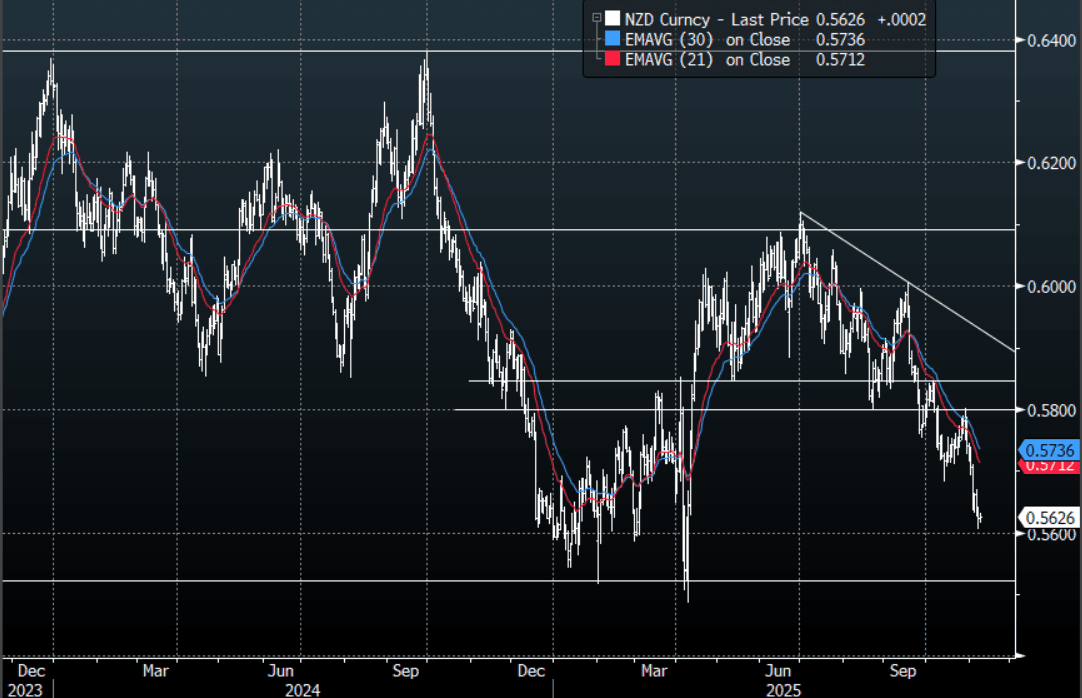Click the 0.6000 label on the price axis
The width and height of the screenshot is (1082, 698).
click(x=1048, y=287)
